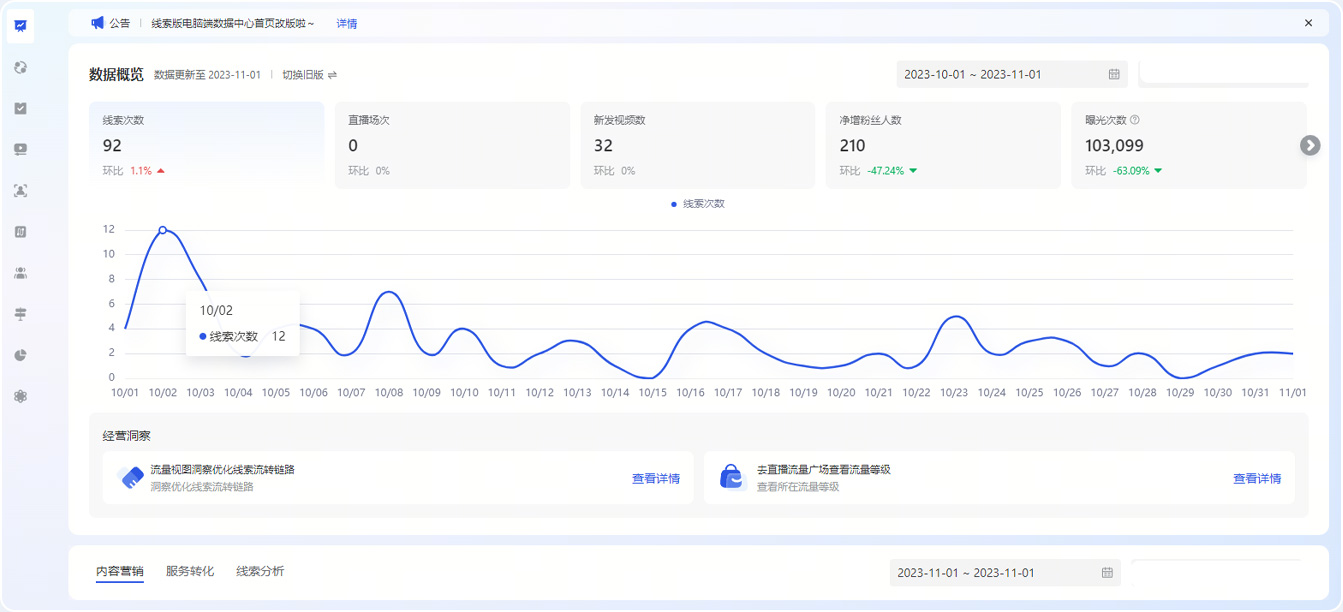Screen dimensions: 1343x612
Task: Switch to the 服务转化 tab
Action: pyautogui.click(x=190, y=571)
